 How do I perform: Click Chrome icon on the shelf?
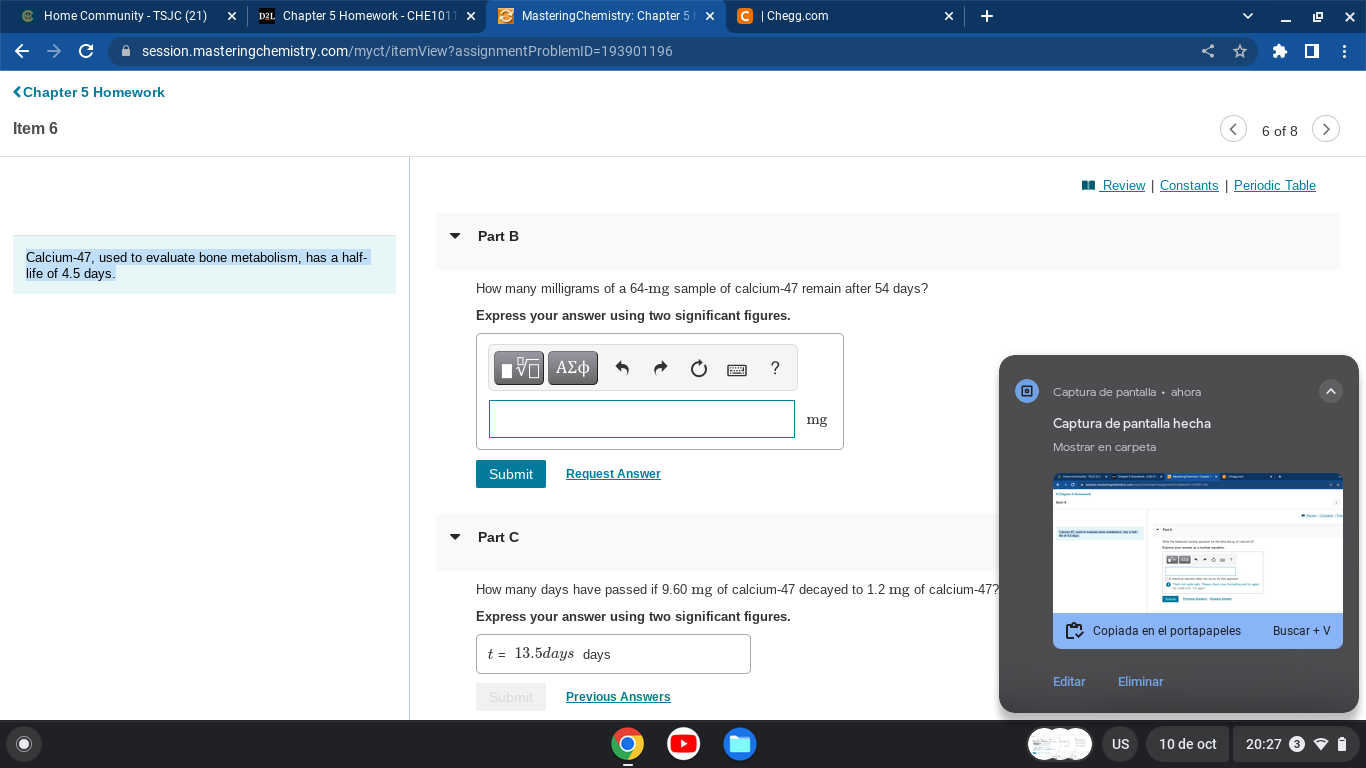pyautogui.click(x=628, y=744)
